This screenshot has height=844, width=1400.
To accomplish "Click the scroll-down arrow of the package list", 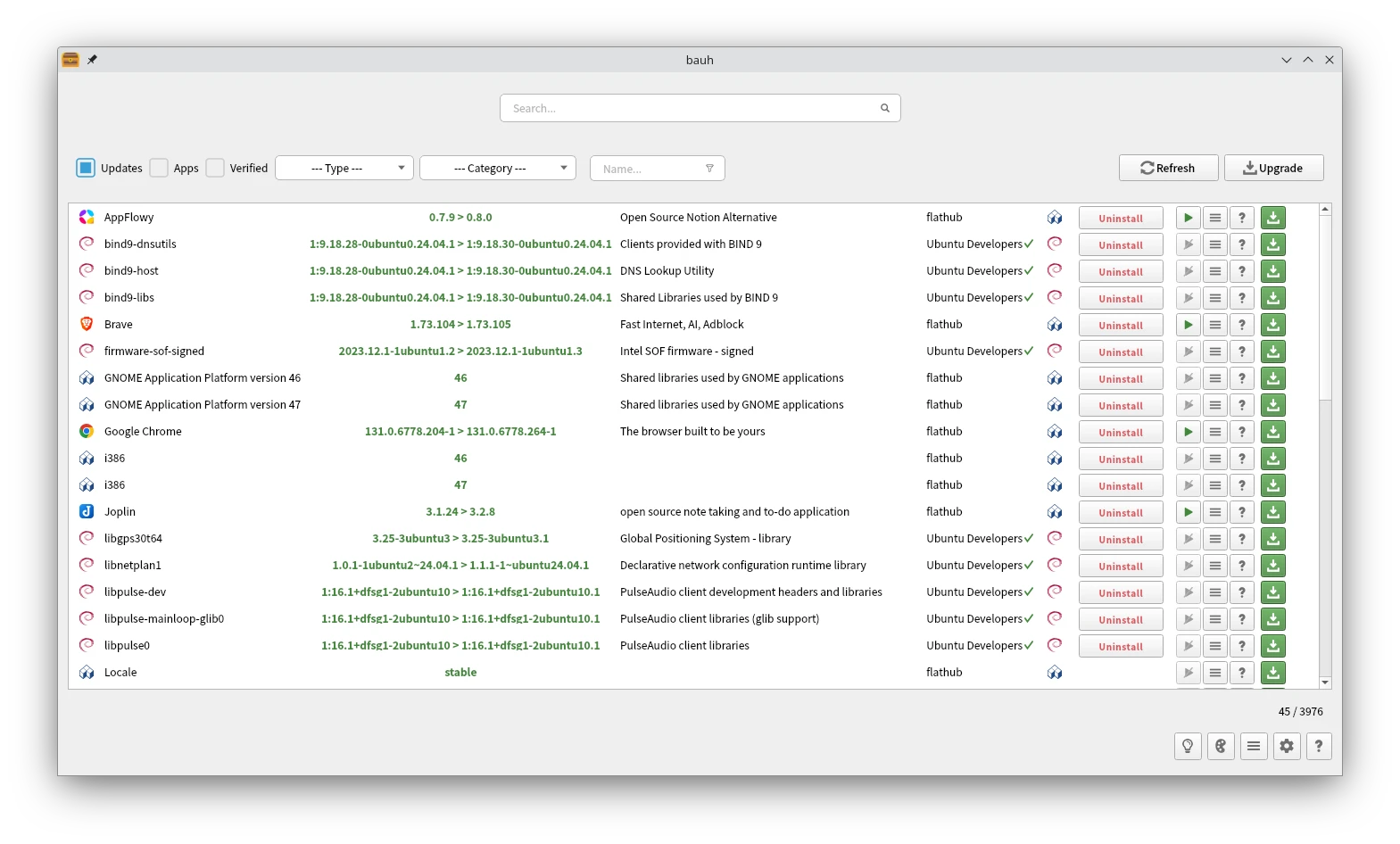I will (x=1325, y=682).
